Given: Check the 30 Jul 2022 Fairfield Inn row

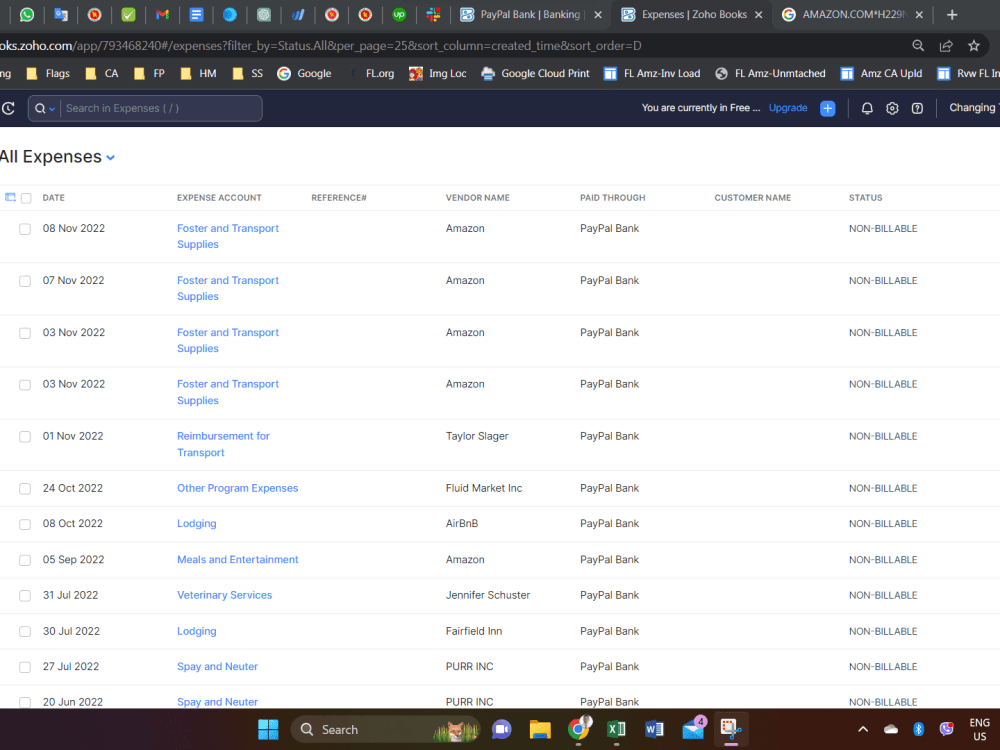Looking at the screenshot, I should [x=25, y=631].
